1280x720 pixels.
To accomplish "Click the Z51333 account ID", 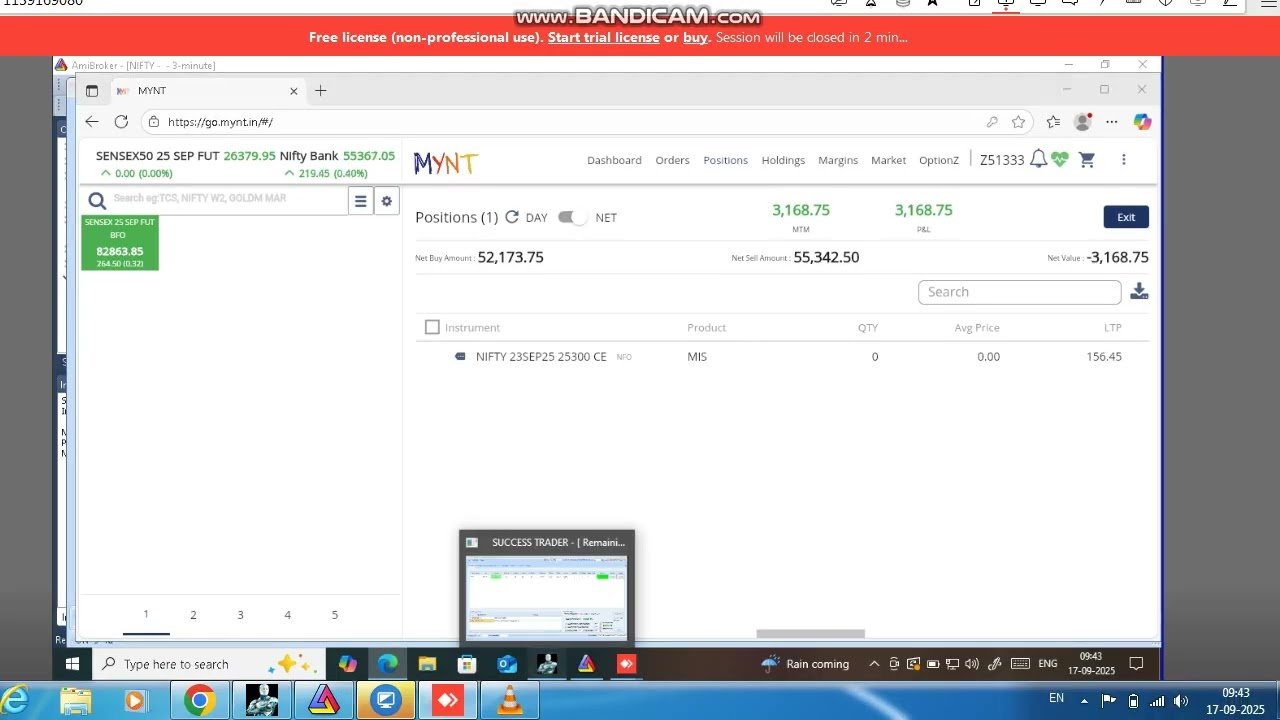I will pyautogui.click(x=1002, y=160).
